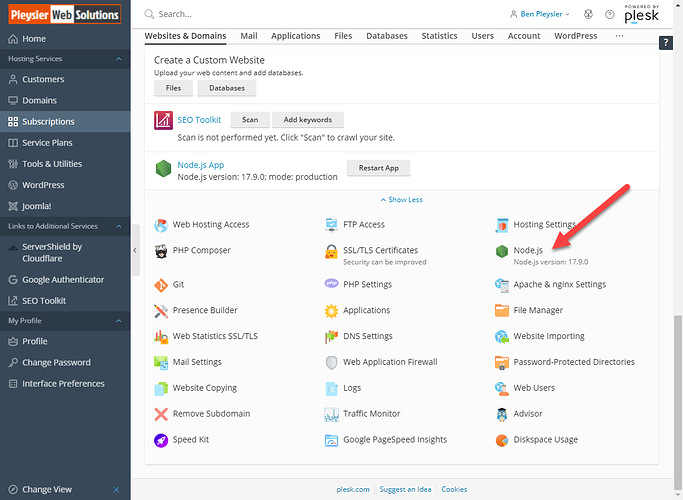Click the Diskspace Usage pie icon
Image resolution: width=683 pixels, height=500 pixels.
pos(502,440)
